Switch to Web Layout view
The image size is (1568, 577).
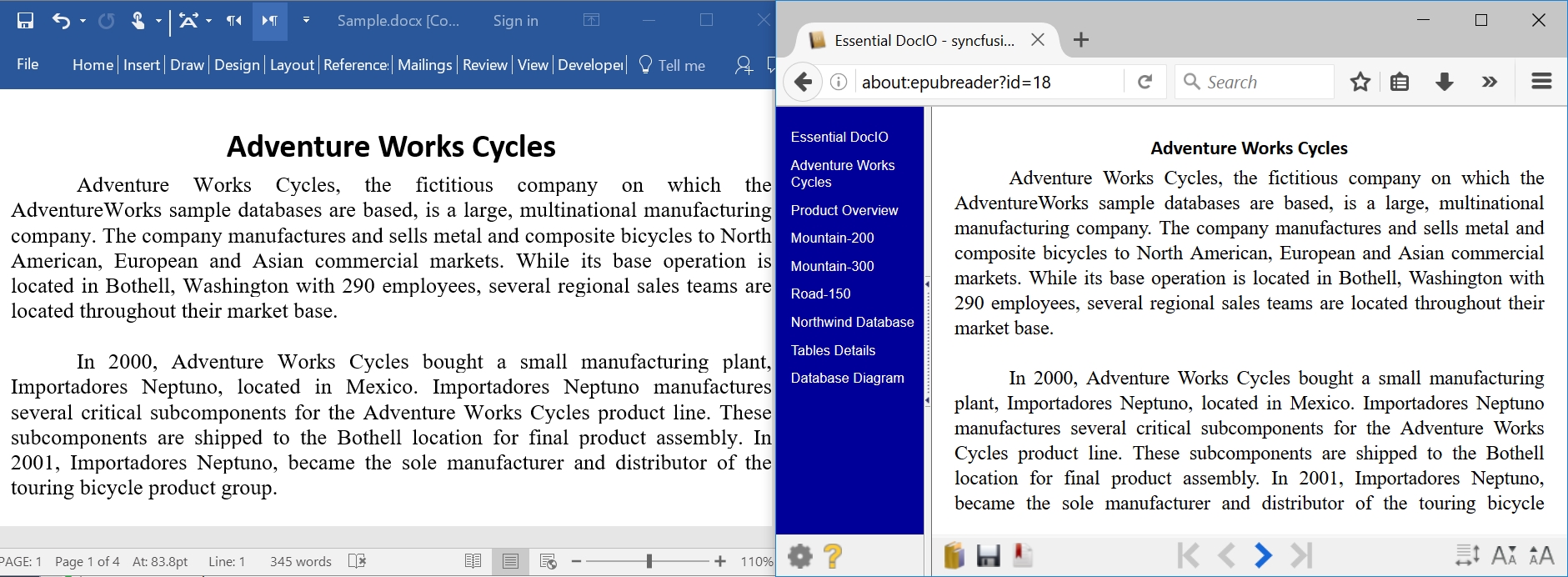[548, 561]
